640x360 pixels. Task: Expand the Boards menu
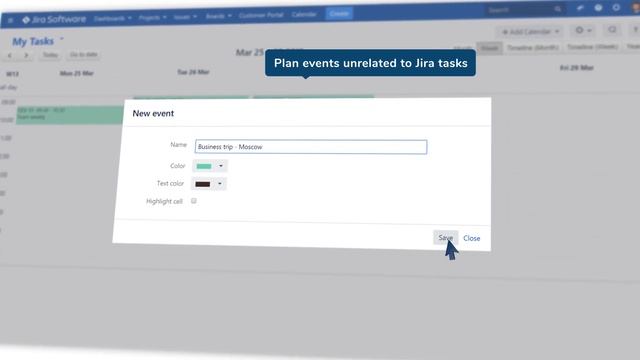tap(218, 16)
